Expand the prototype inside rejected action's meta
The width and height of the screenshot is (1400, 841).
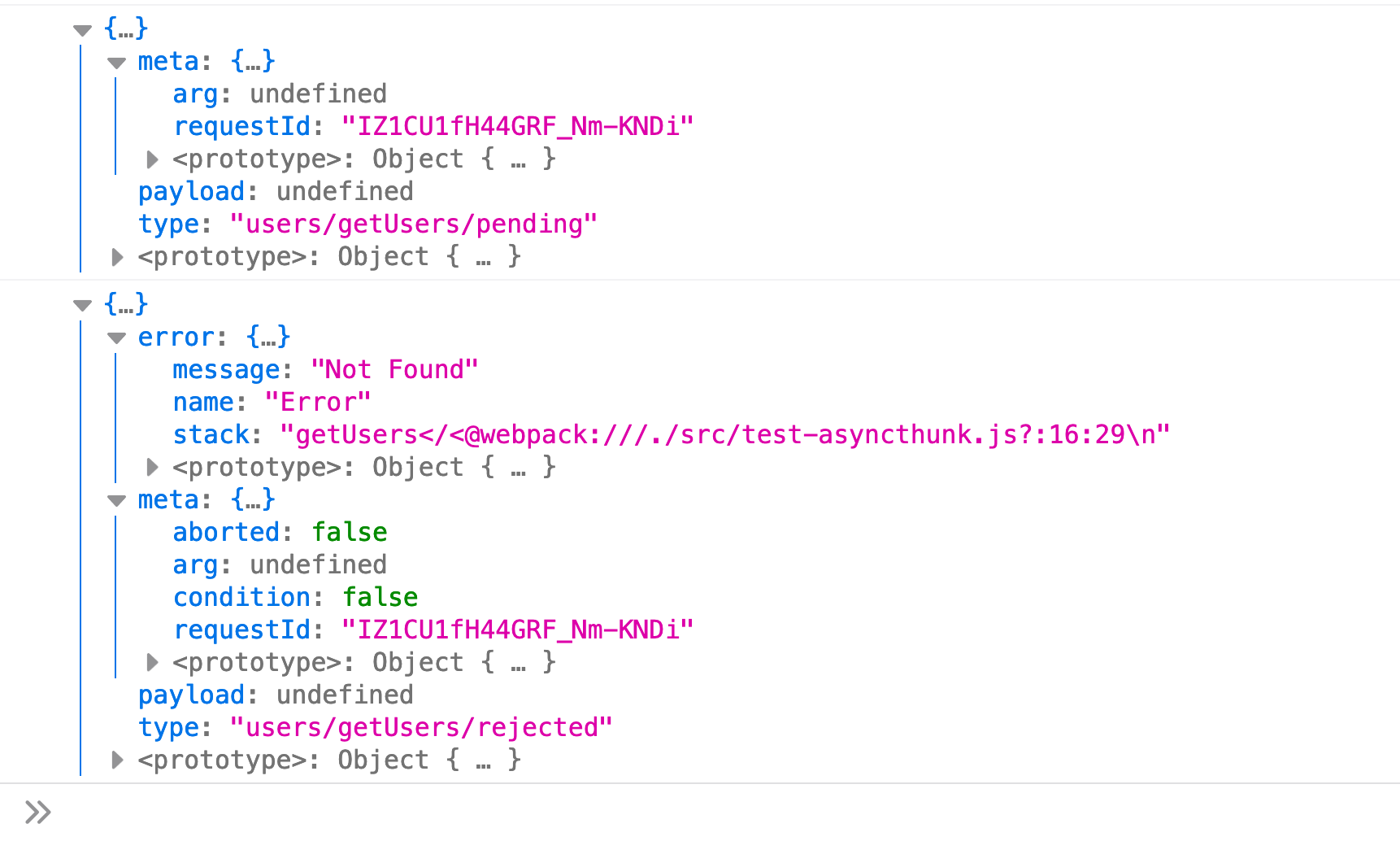[152, 662]
